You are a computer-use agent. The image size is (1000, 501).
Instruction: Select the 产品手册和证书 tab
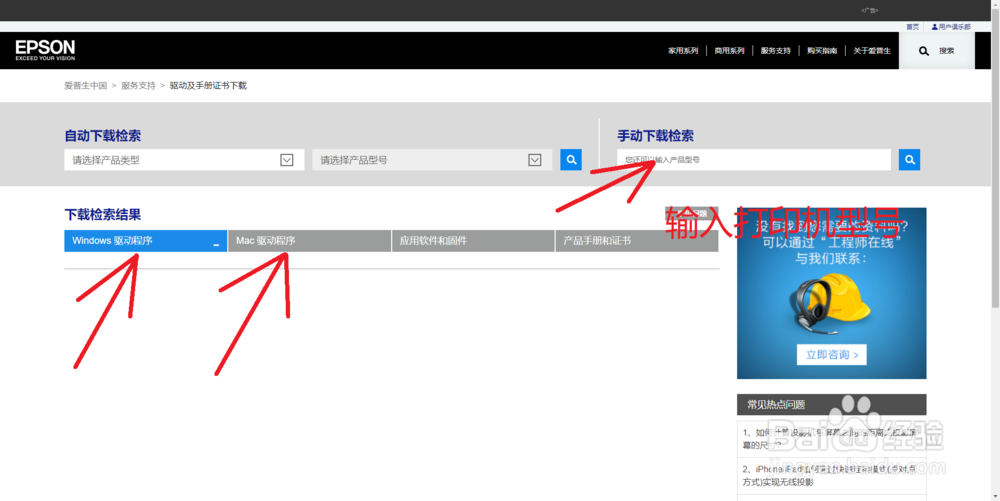pyautogui.click(x=636, y=241)
